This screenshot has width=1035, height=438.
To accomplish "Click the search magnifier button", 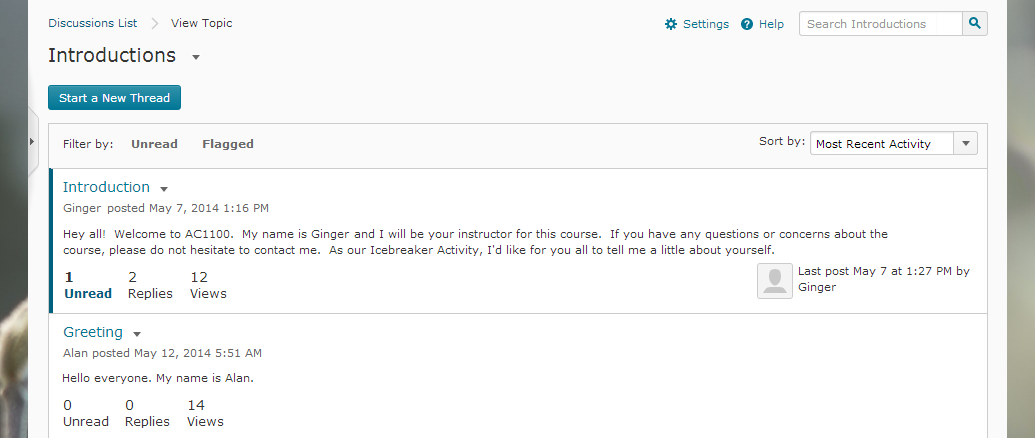I will click(x=975, y=24).
